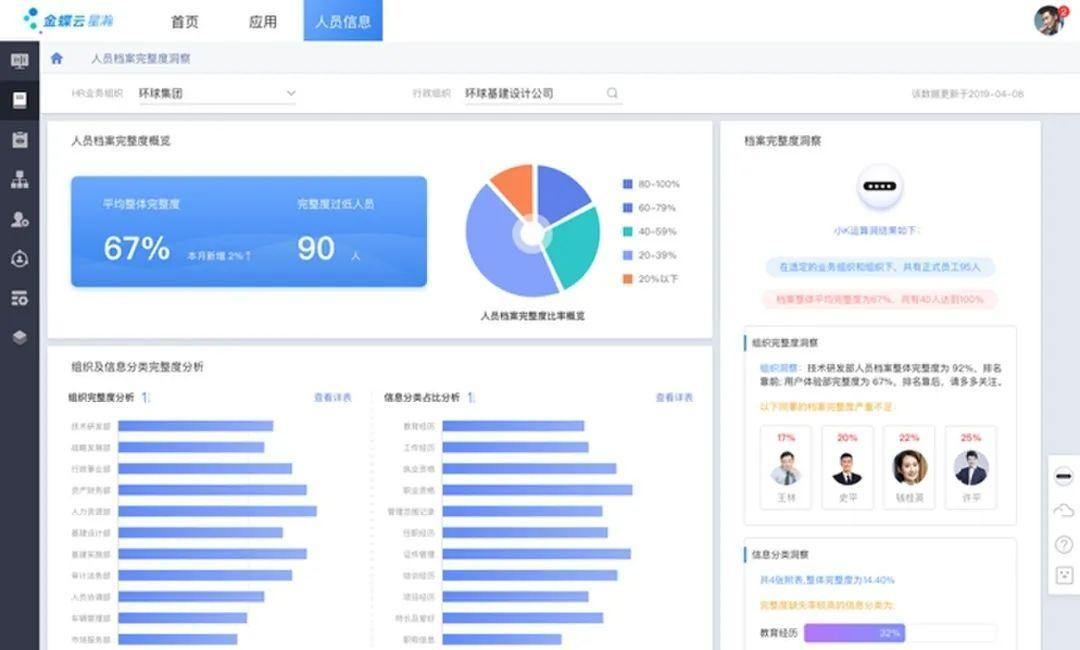The image size is (1080, 650).
Task: Open employee card showing 22%
Action: point(909,468)
